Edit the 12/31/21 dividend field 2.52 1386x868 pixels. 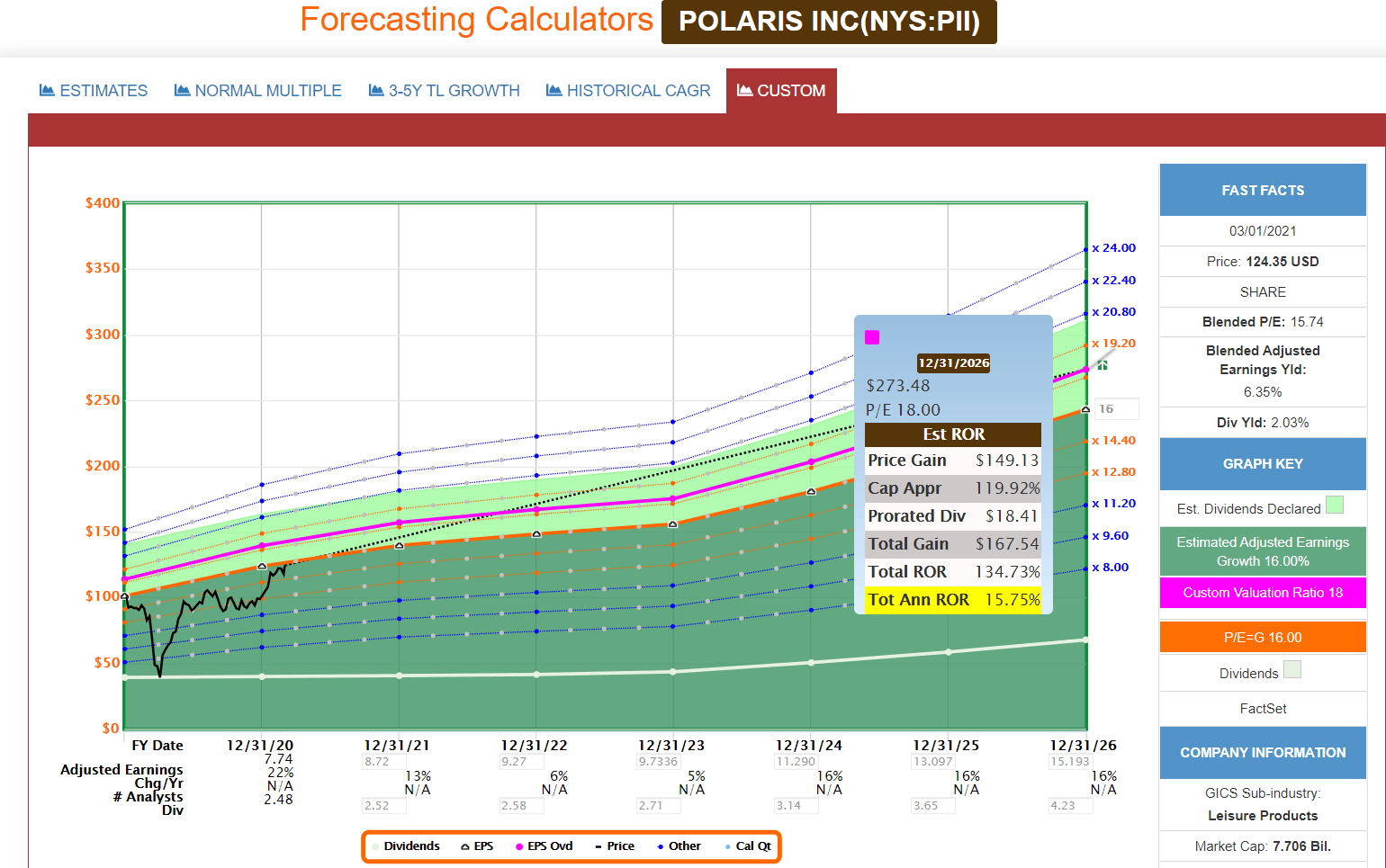(384, 805)
